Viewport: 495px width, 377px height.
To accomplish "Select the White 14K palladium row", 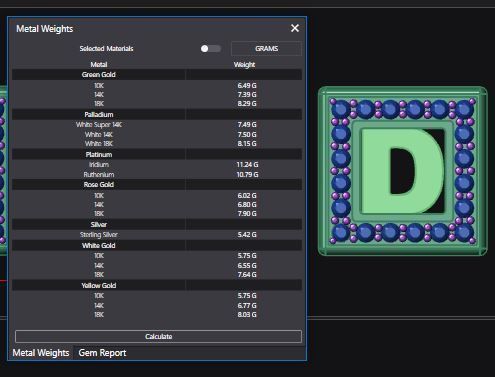I will point(157,135).
